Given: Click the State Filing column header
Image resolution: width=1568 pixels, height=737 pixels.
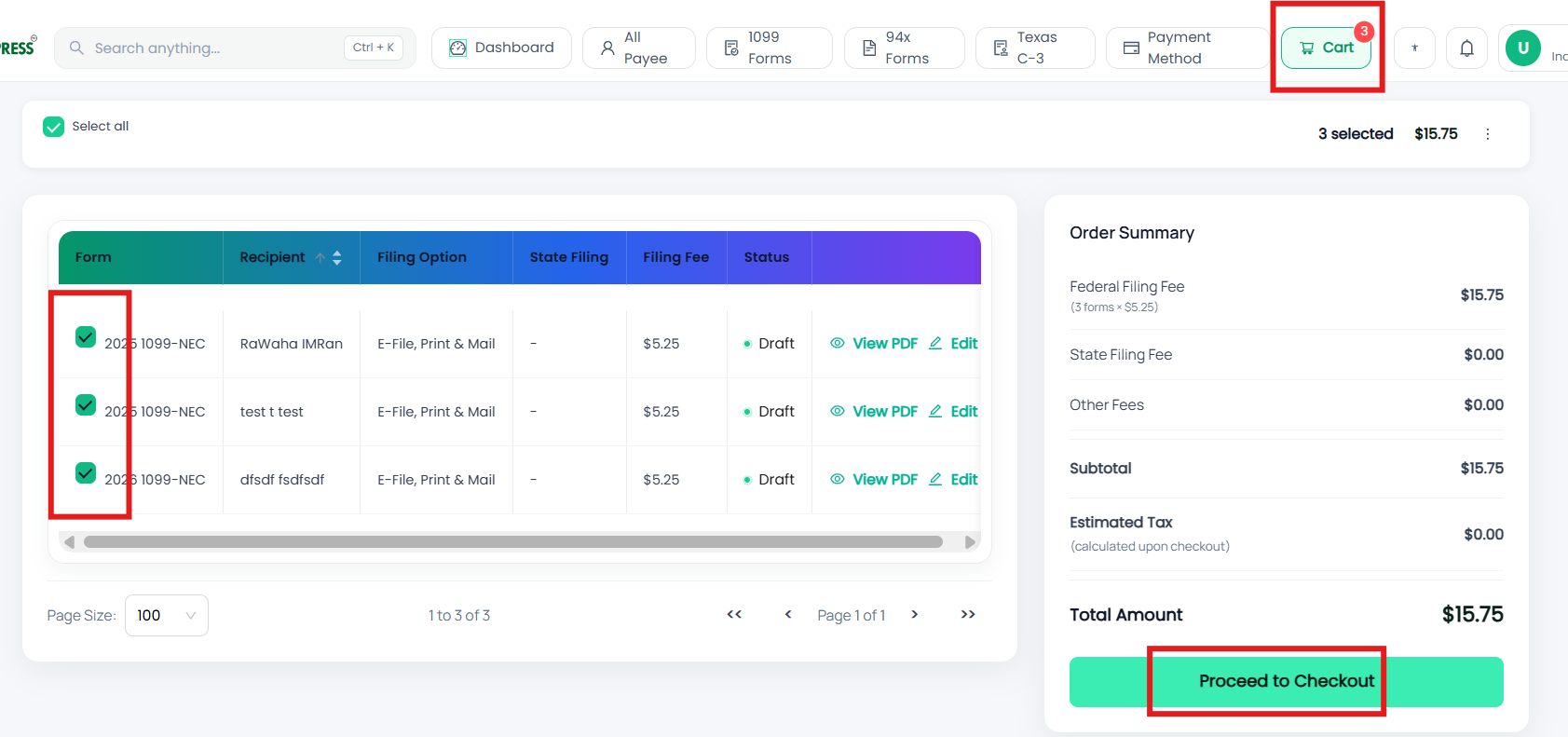Looking at the screenshot, I should 569,257.
